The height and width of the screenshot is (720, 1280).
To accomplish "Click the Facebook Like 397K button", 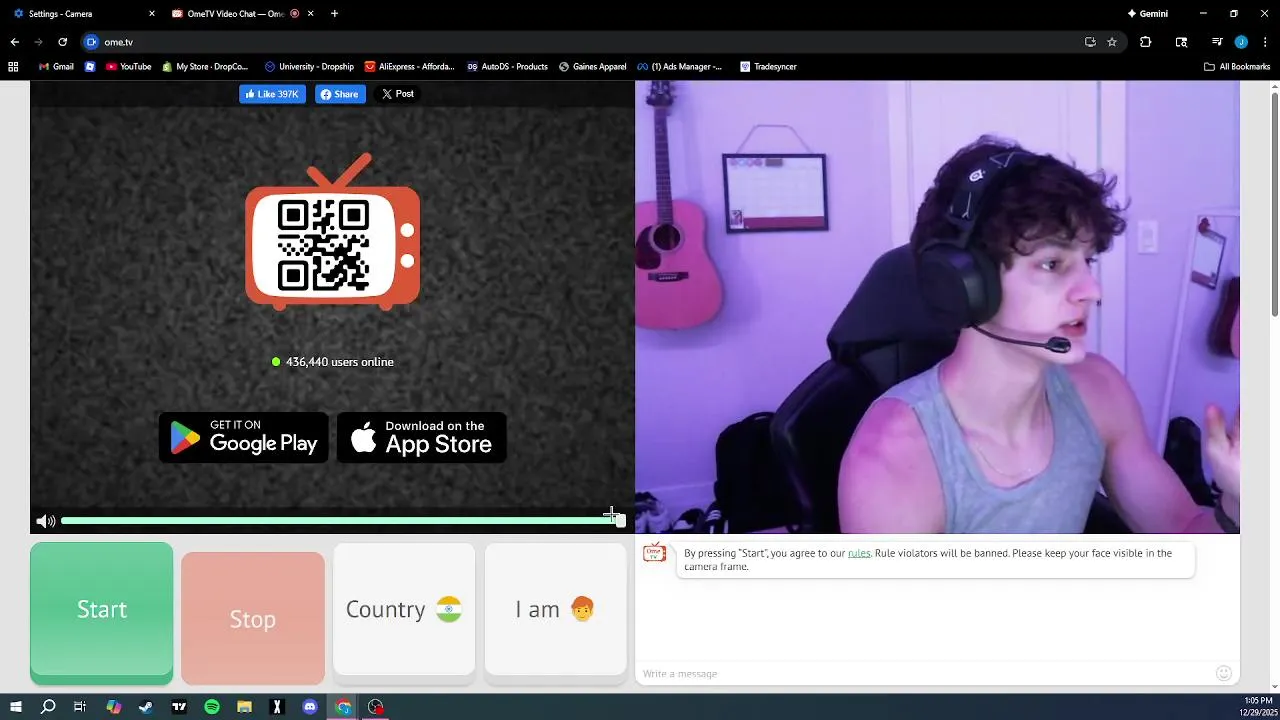I will 272,94.
